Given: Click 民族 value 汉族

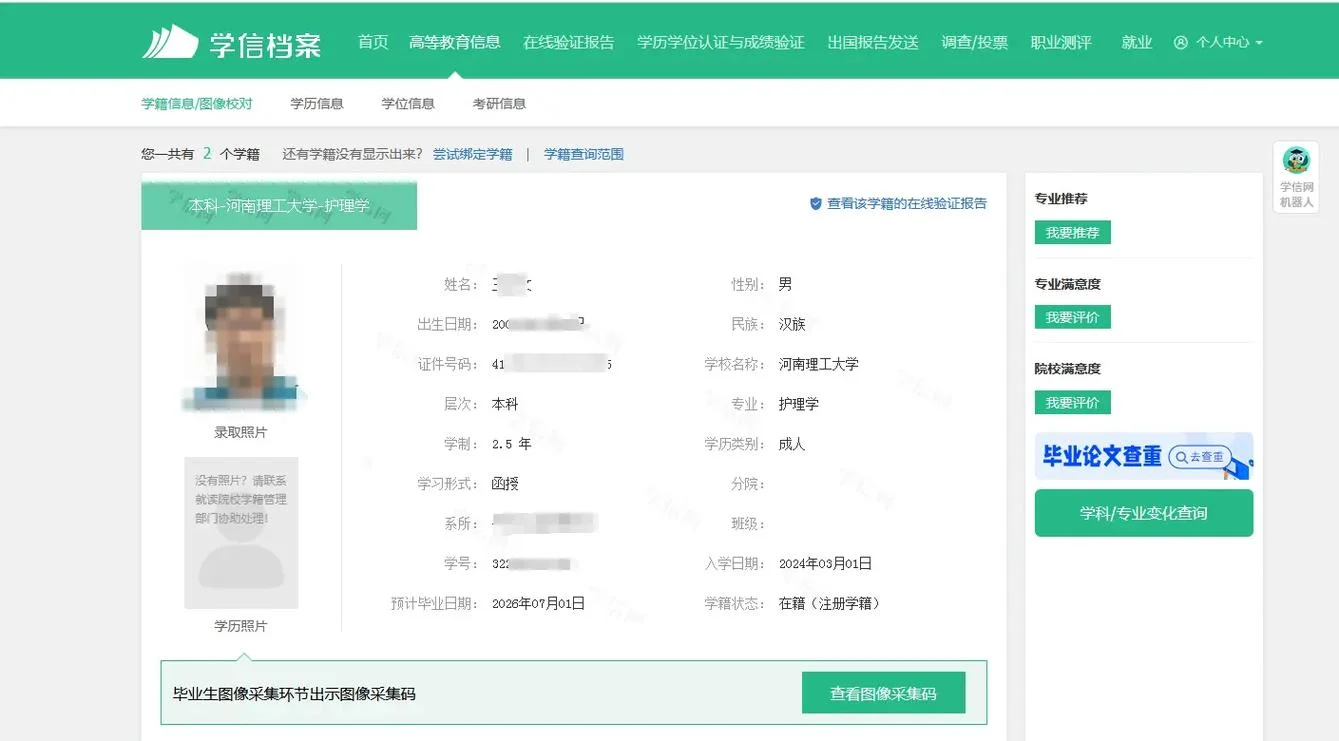Looking at the screenshot, I should [792, 324].
